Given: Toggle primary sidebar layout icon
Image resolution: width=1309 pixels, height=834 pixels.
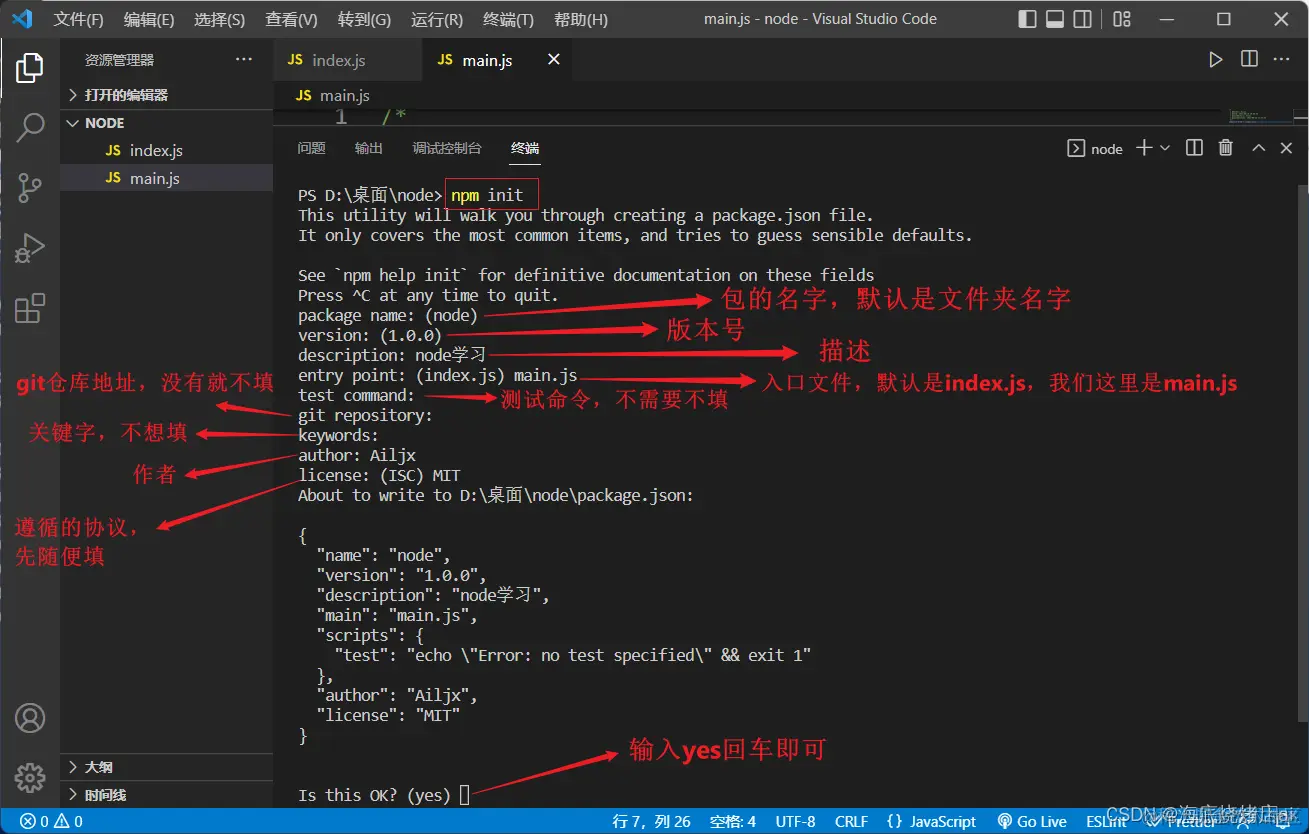Looking at the screenshot, I should coord(1027,19).
